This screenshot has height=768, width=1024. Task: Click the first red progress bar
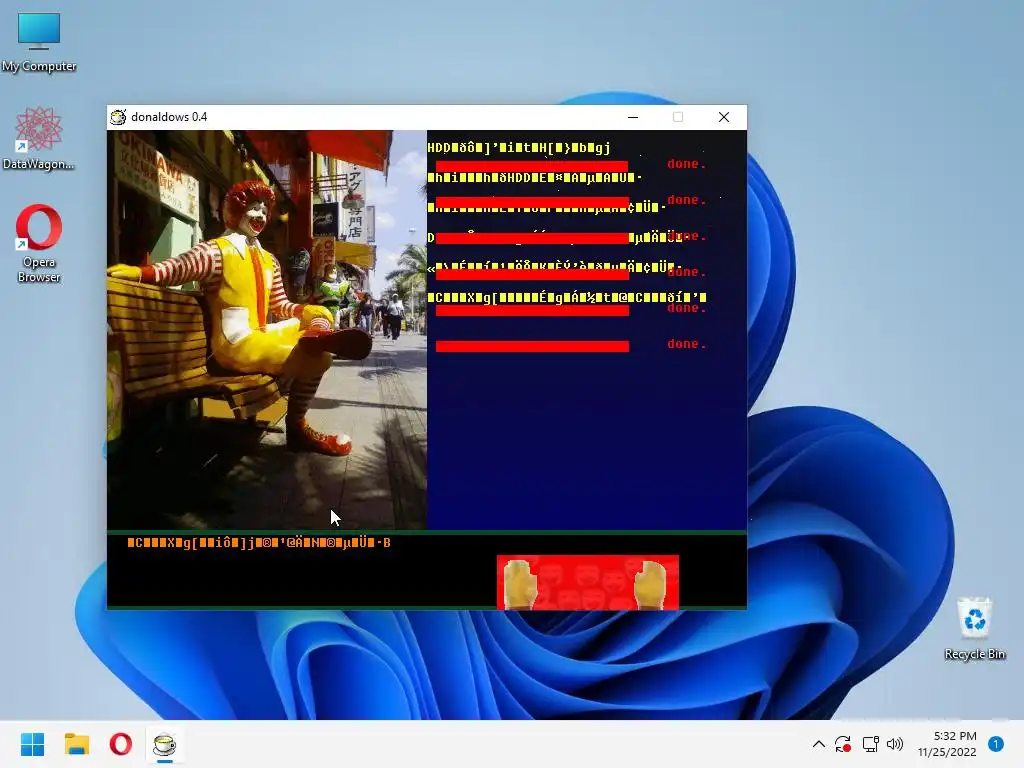pos(532,167)
